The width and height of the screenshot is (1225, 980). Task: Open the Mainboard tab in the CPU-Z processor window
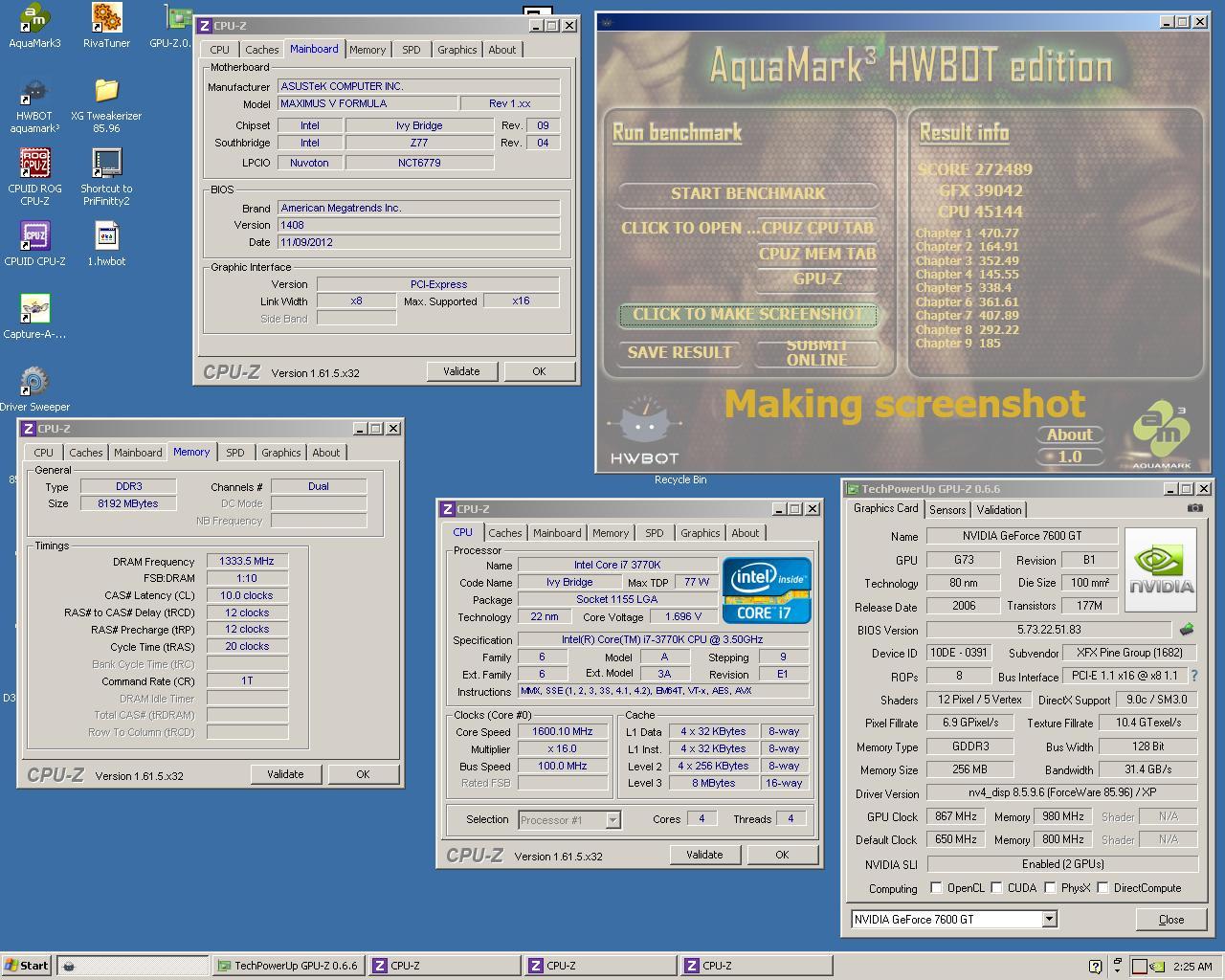tap(557, 533)
